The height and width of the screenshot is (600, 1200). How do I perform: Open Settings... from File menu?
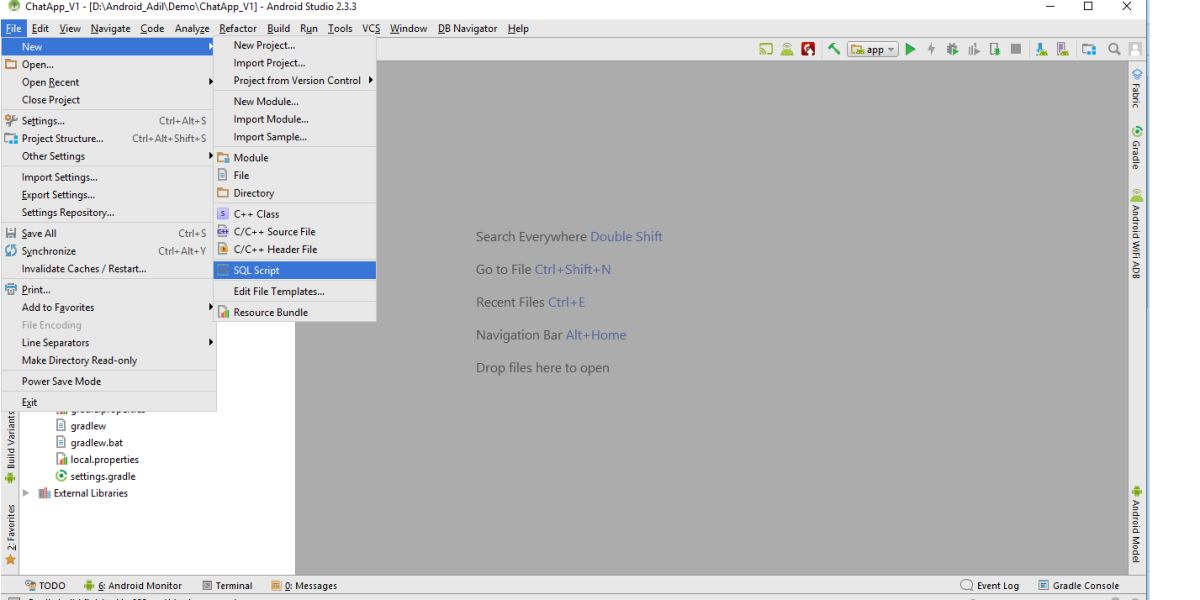pyautogui.click(x=109, y=121)
